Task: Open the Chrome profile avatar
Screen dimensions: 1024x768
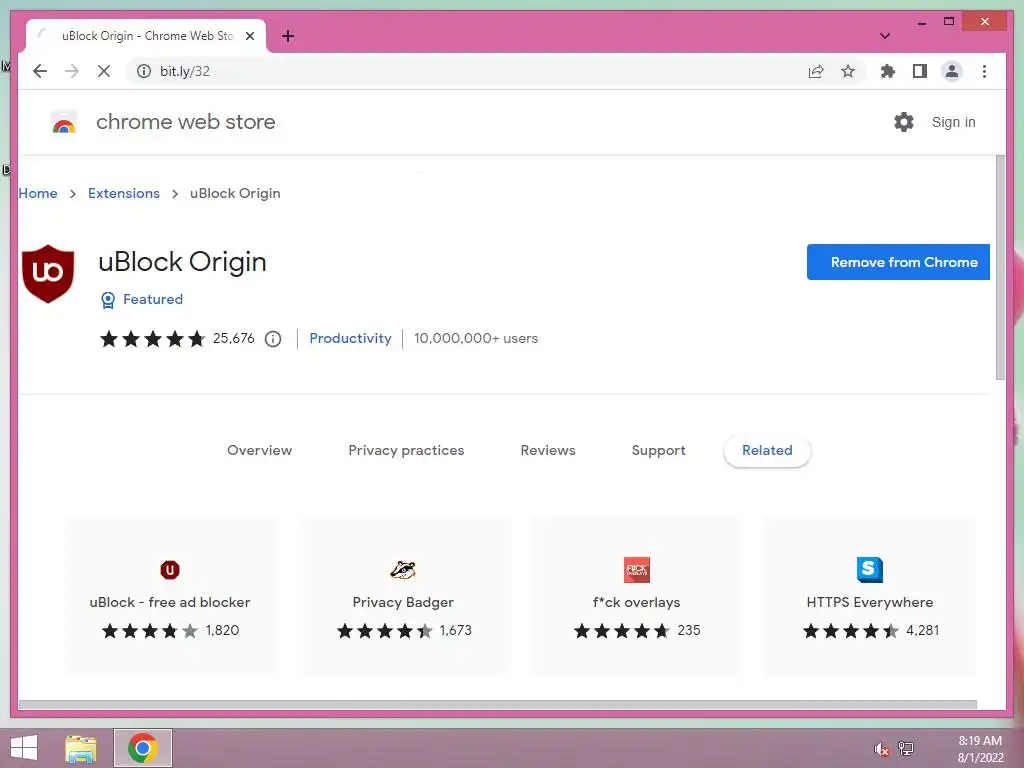Action: [952, 71]
